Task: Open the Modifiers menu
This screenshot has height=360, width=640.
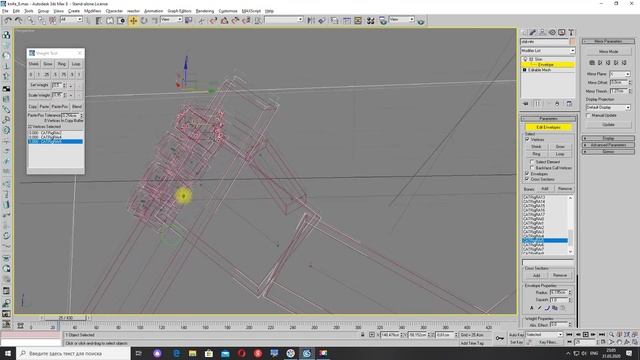Action: [92, 11]
